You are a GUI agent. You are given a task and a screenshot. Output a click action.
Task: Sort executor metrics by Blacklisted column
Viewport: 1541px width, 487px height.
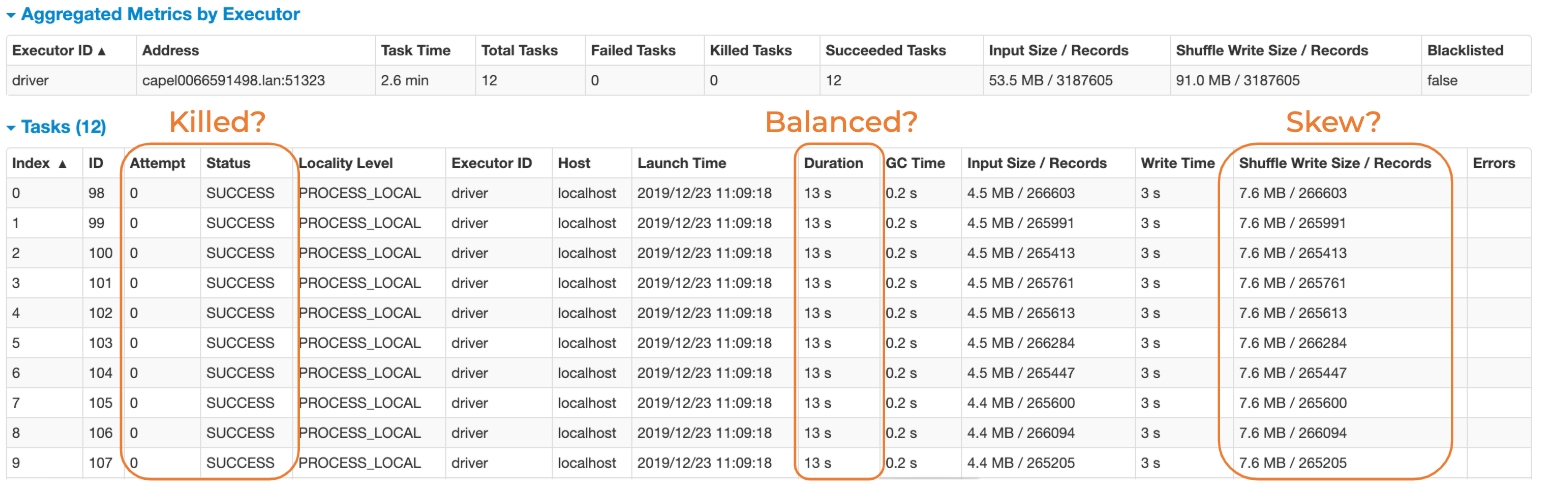coord(1464,50)
